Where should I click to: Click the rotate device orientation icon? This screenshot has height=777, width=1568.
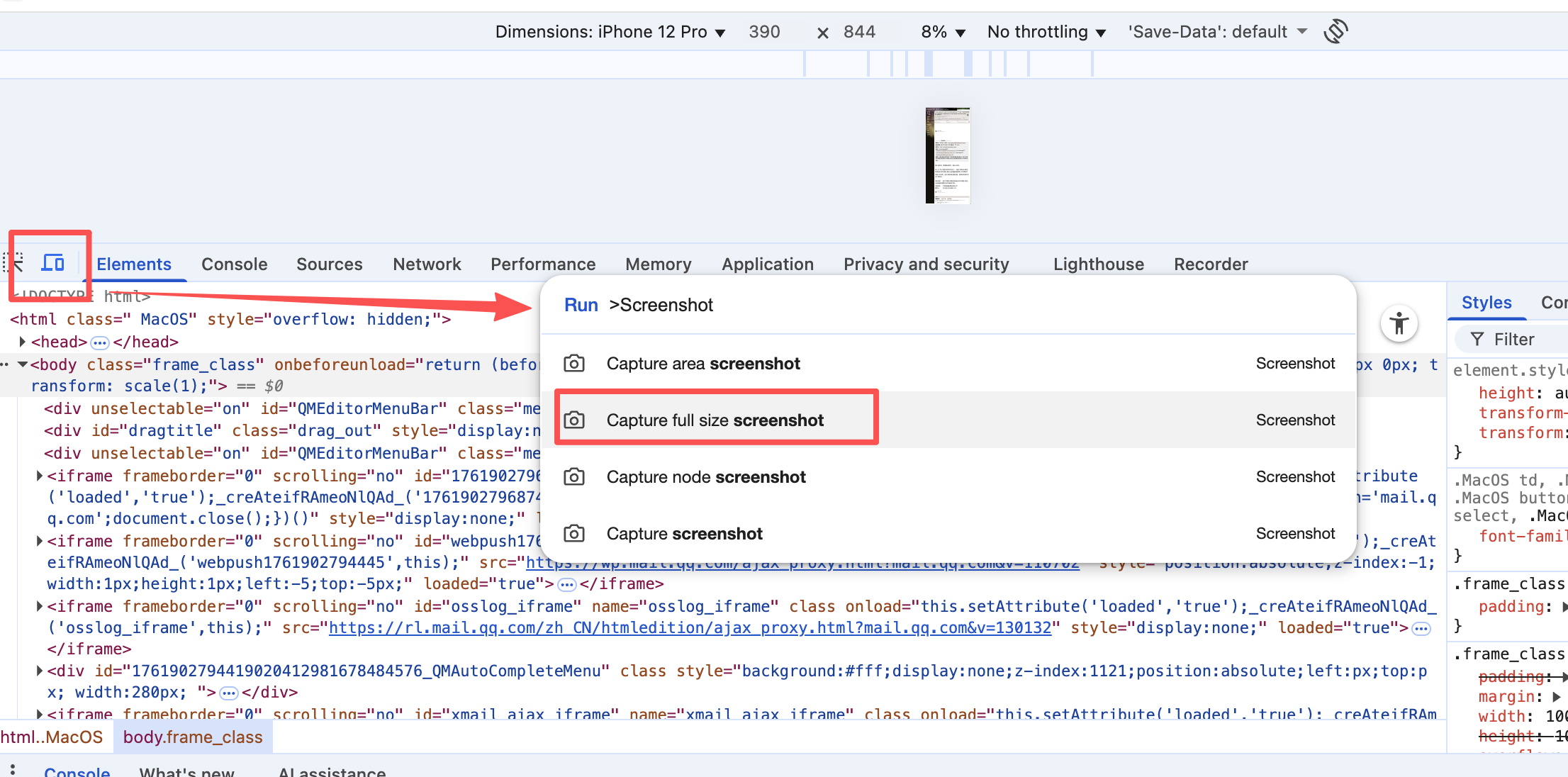click(x=1335, y=32)
